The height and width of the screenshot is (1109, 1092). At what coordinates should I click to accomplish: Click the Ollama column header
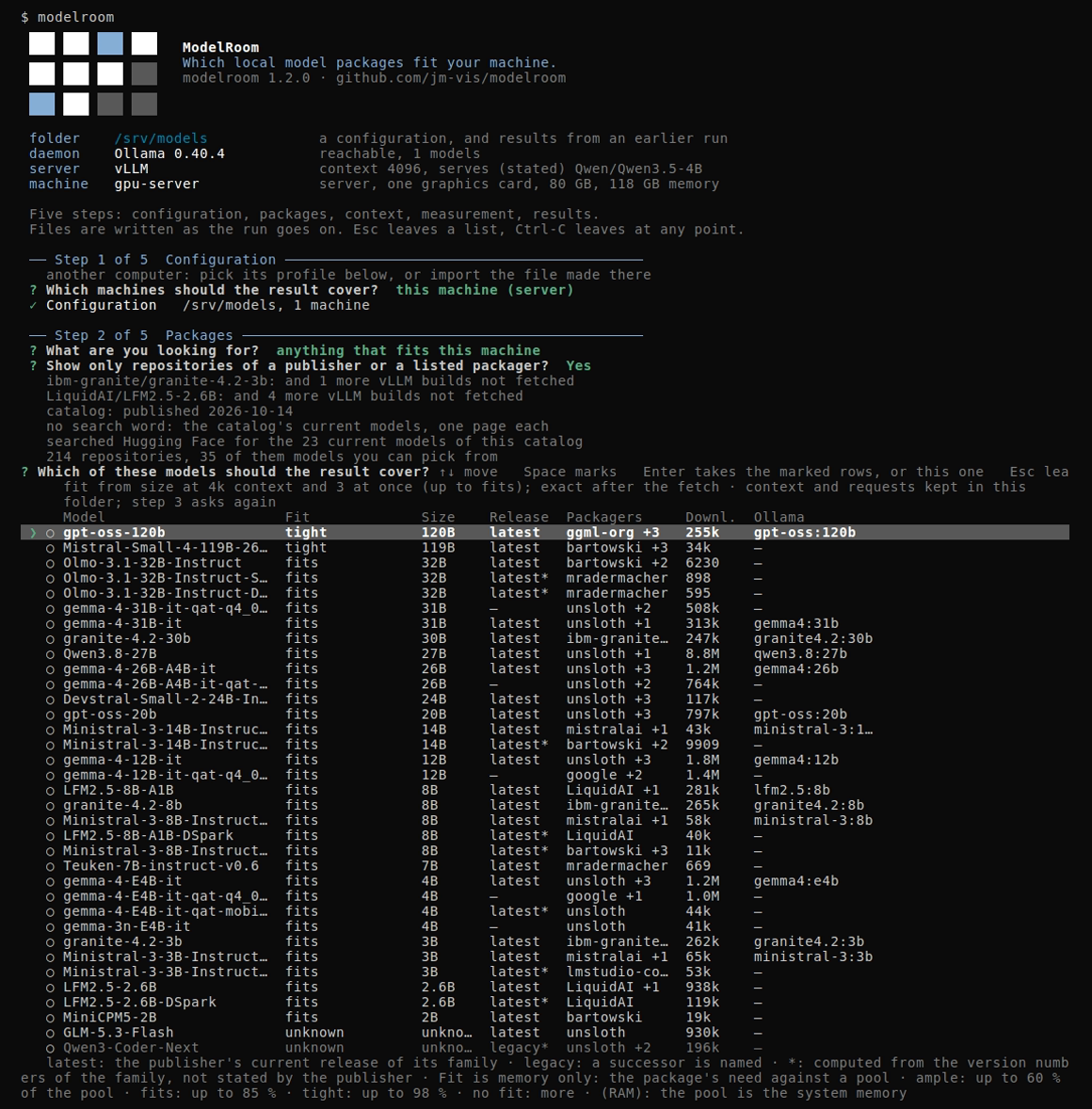(x=779, y=517)
